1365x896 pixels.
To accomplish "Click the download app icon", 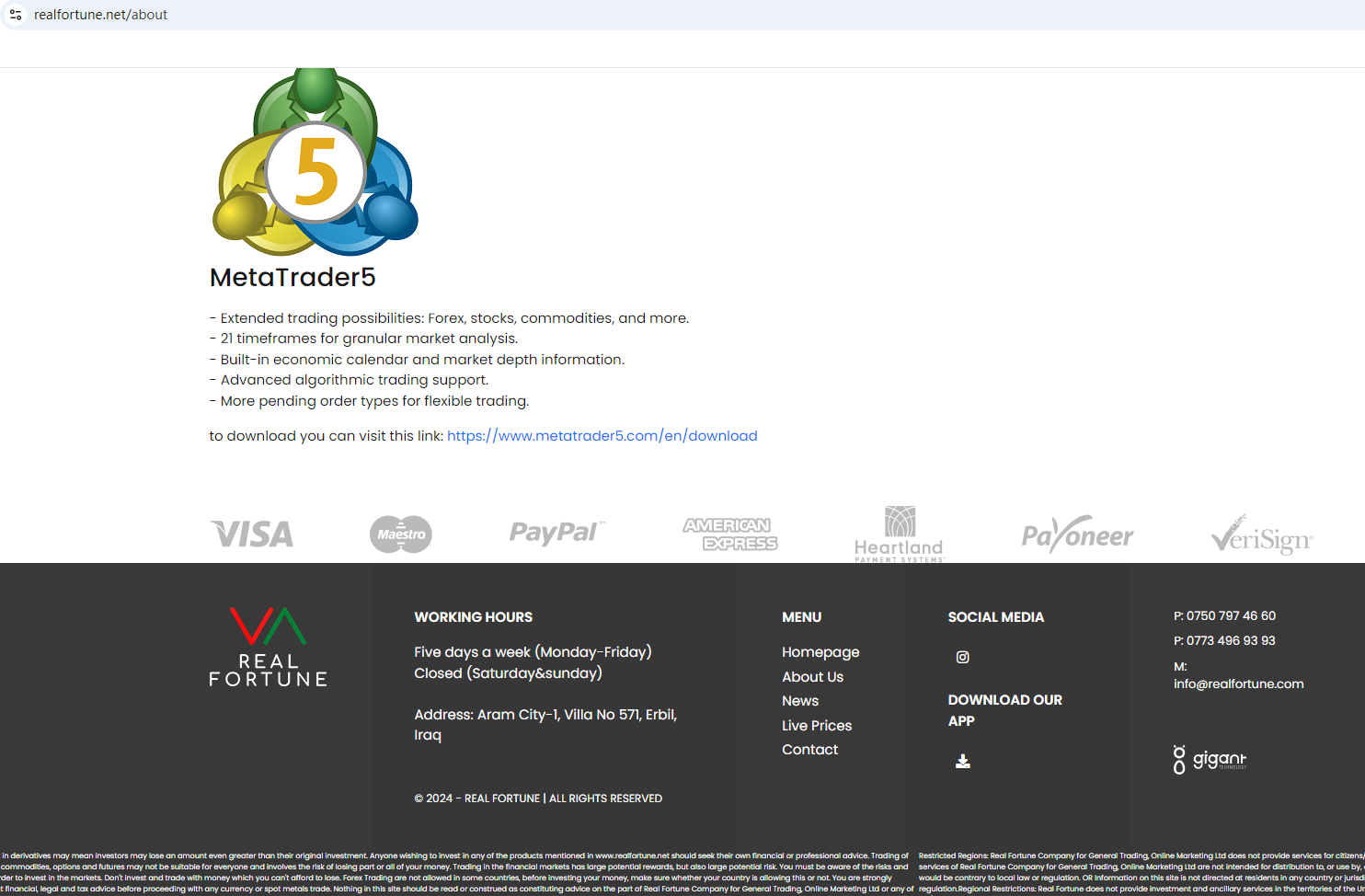I will point(963,761).
